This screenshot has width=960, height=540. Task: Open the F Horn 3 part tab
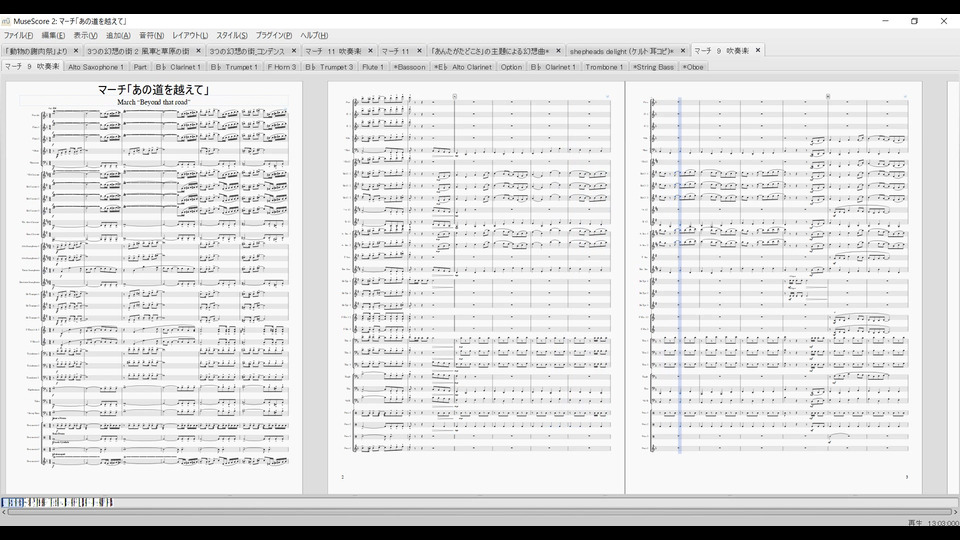pos(282,67)
